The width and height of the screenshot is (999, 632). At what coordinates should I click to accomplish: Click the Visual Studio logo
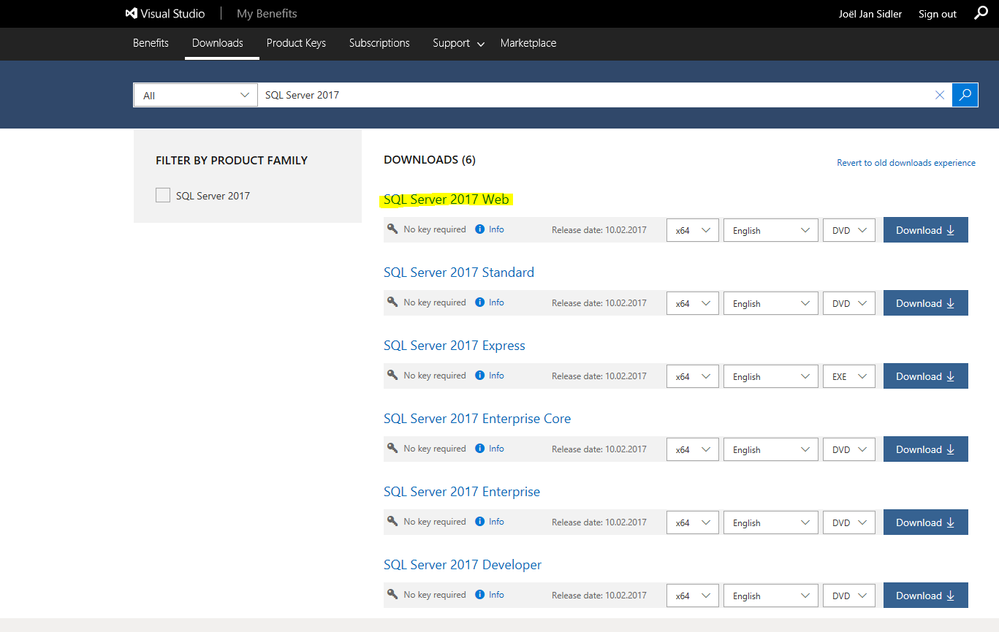point(165,13)
